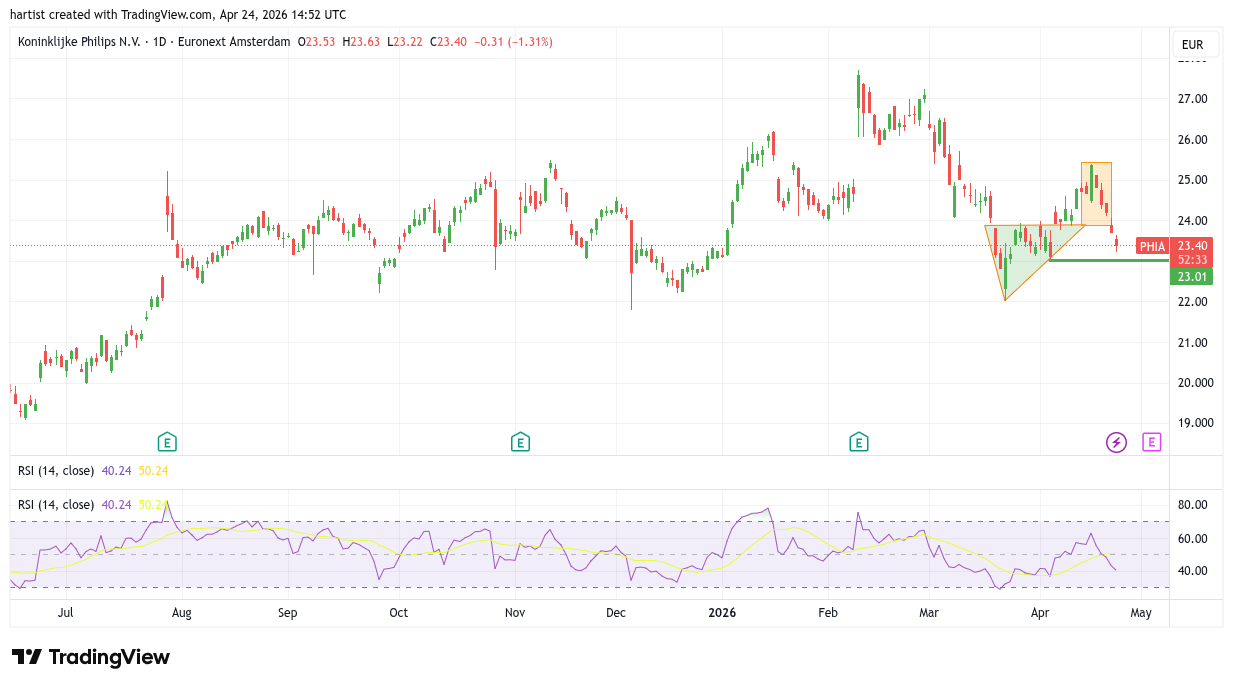Click the TradingView logo at the bottom left

(x=91, y=657)
